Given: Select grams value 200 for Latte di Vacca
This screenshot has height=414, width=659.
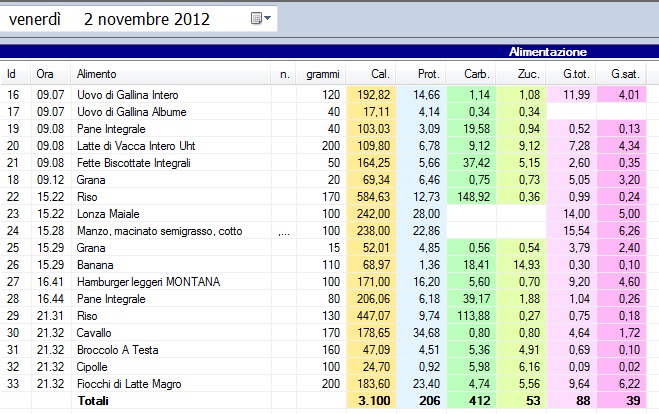Looking at the screenshot, I should 329,145.
